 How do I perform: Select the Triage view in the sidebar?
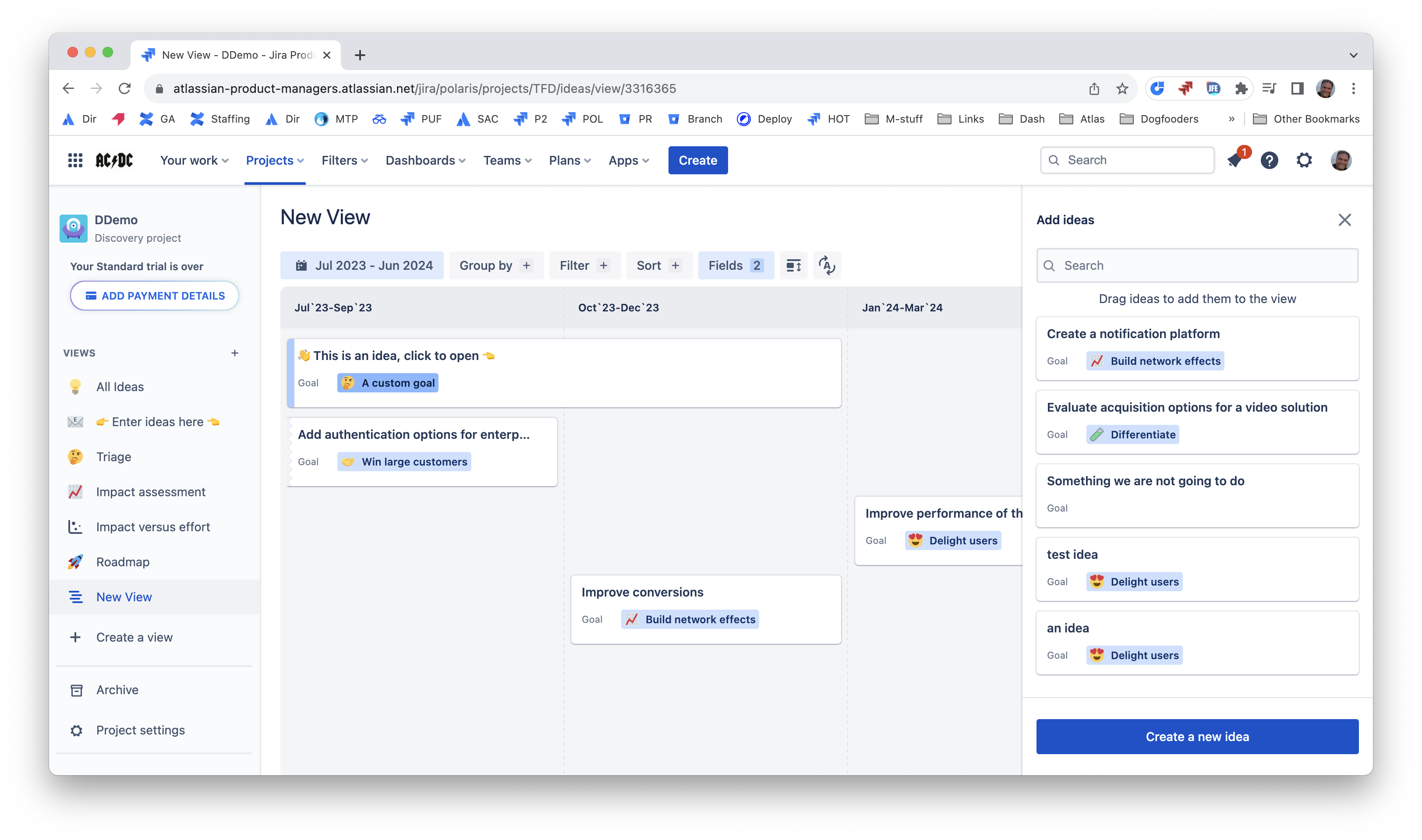(x=114, y=456)
